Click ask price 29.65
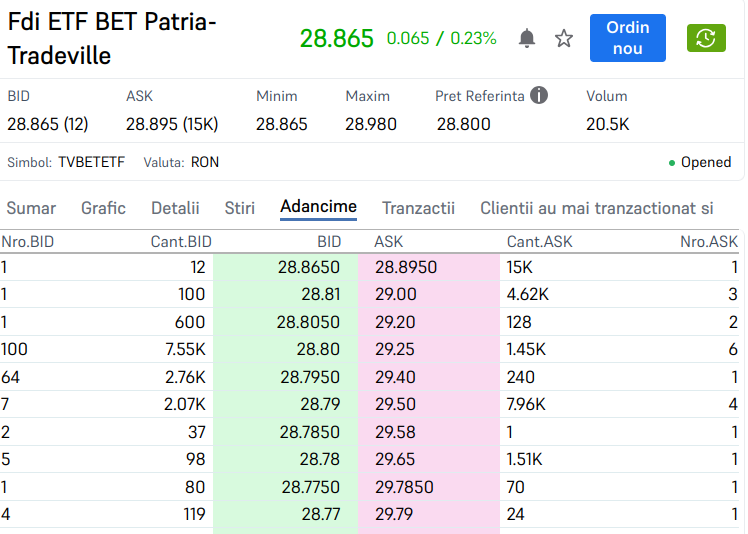The height and width of the screenshot is (534, 748). tap(395, 459)
